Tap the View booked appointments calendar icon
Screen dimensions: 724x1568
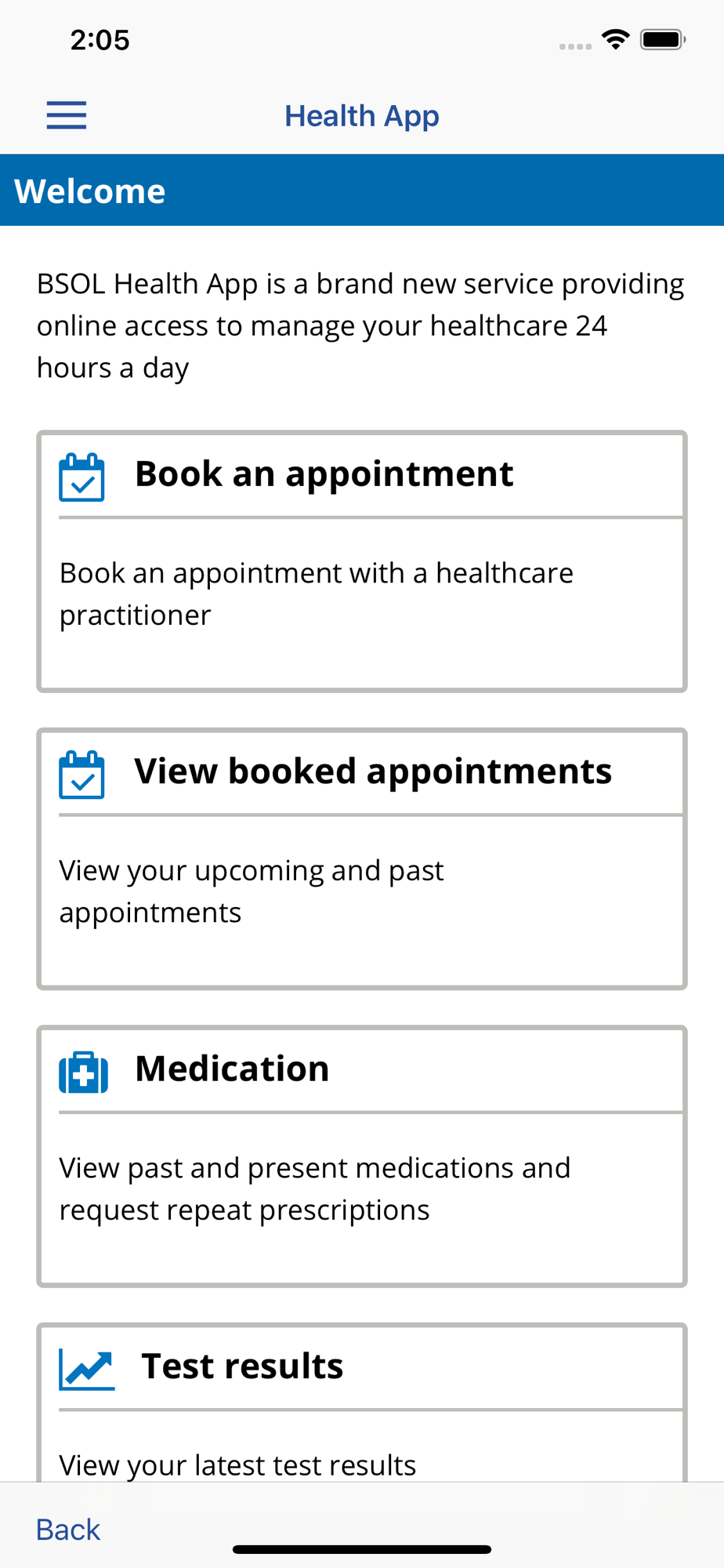pos(81,775)
